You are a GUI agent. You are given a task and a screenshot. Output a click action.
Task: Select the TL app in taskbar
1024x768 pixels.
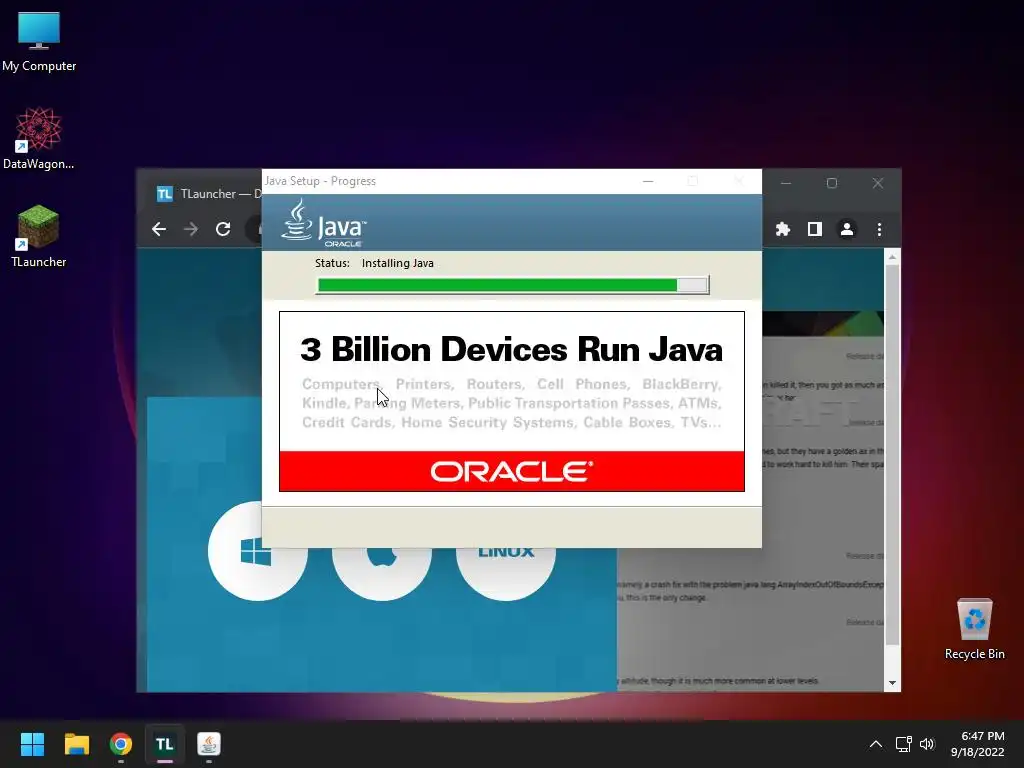click(165, 744)
